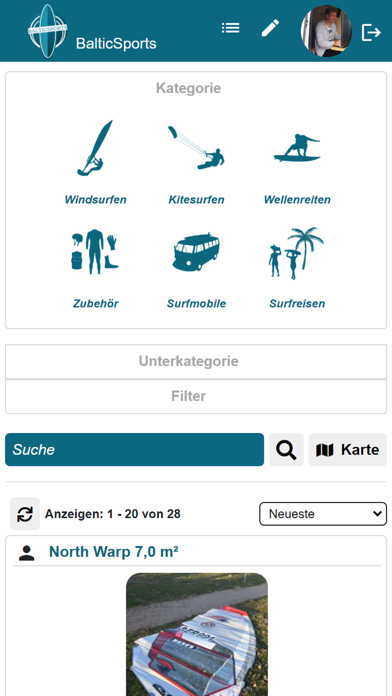Click the list view icon in header
Viewport: 392px width, 696px height.
coord(231,28)
